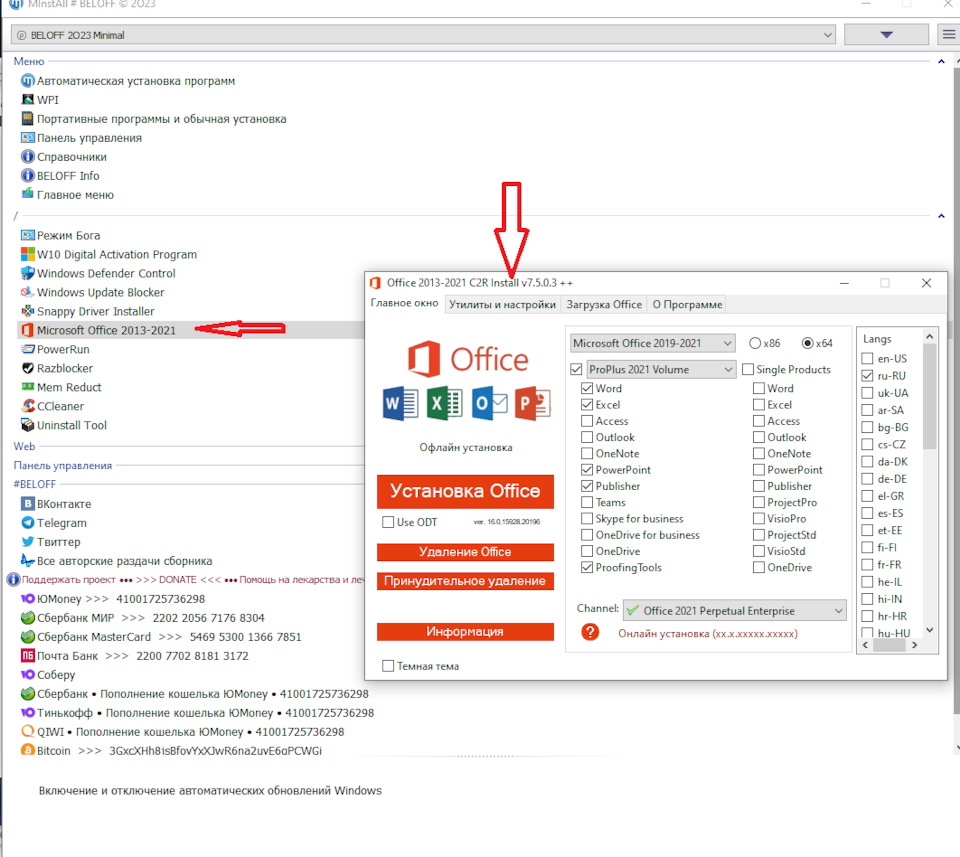
Task: Open the Channel Office 2021 Perpetual Enterprise dropdown
Action: pos(735,610)
